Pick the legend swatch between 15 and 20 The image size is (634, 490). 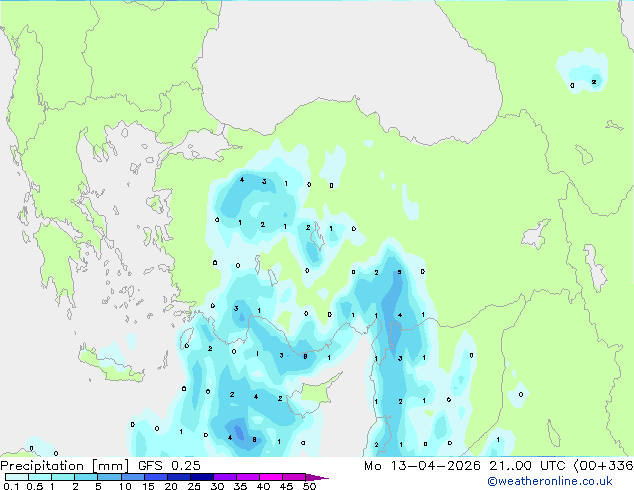[x=156, y=477]
